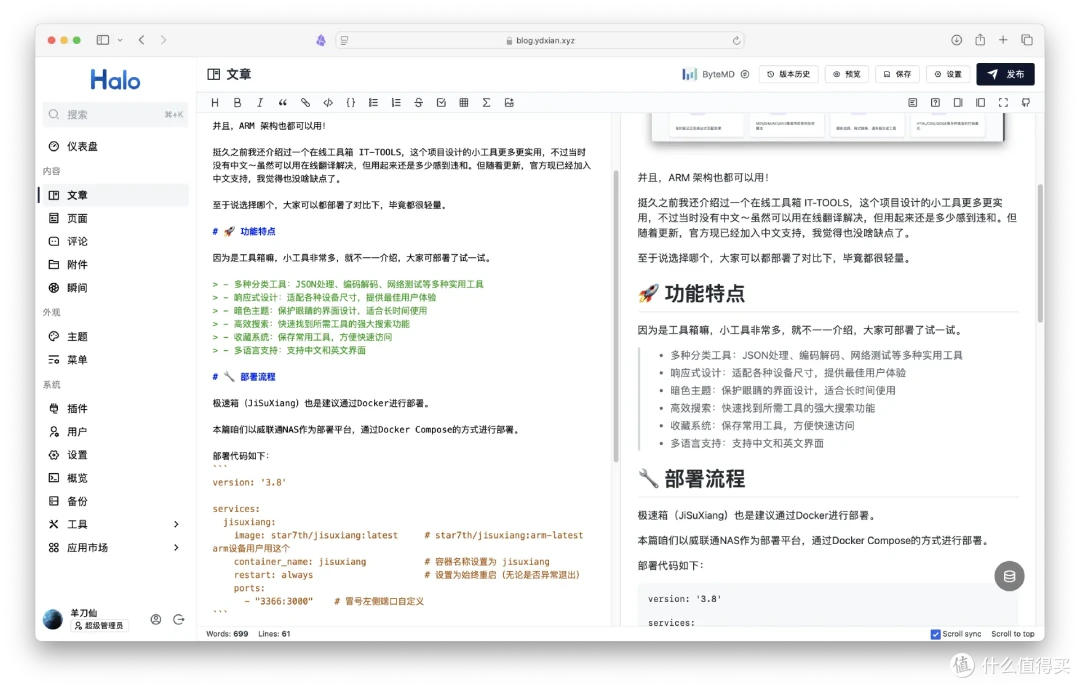Insert inline code with code icon
Screen dimensions: 1080x688
coord(328,103)
